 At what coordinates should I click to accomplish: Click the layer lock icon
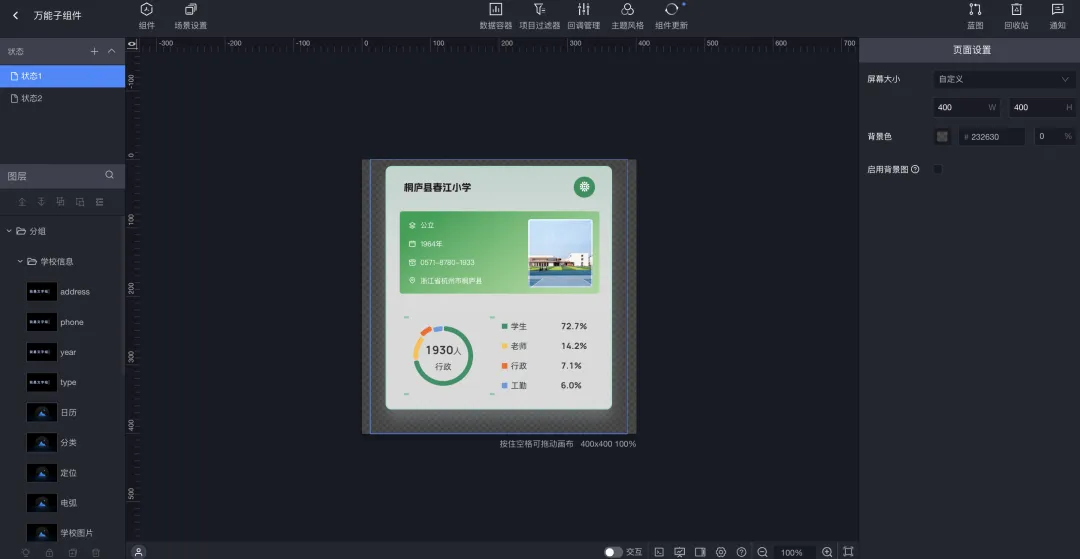click(x=49, y=552)
